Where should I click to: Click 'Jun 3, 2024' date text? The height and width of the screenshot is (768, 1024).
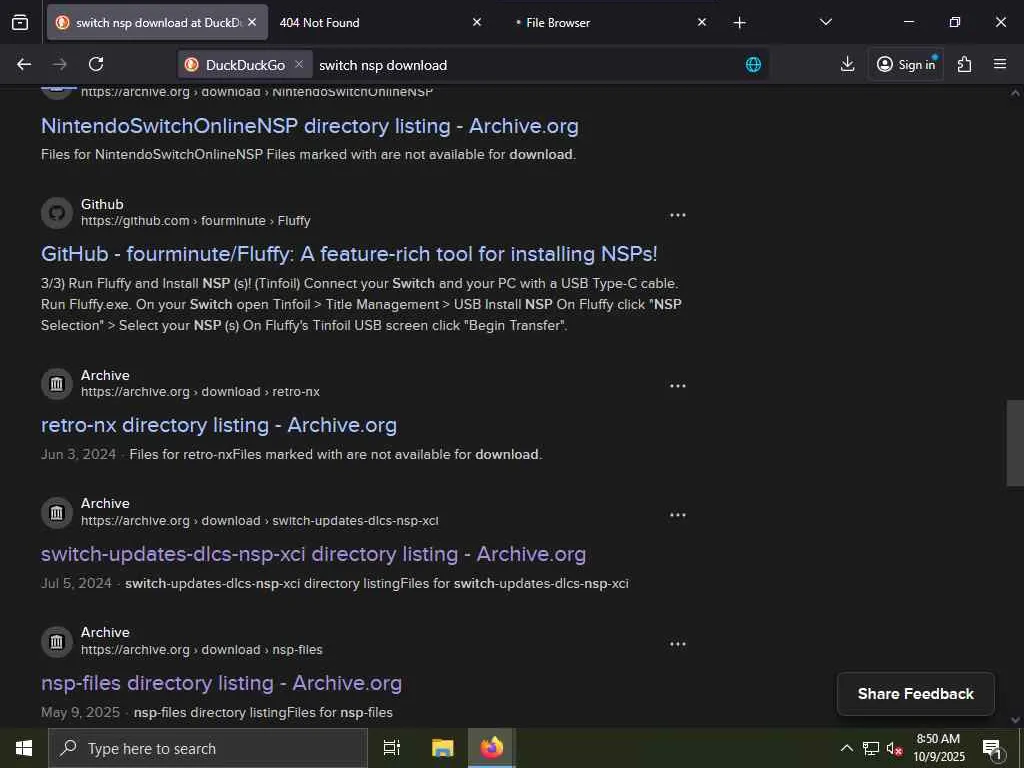point(78,454)
